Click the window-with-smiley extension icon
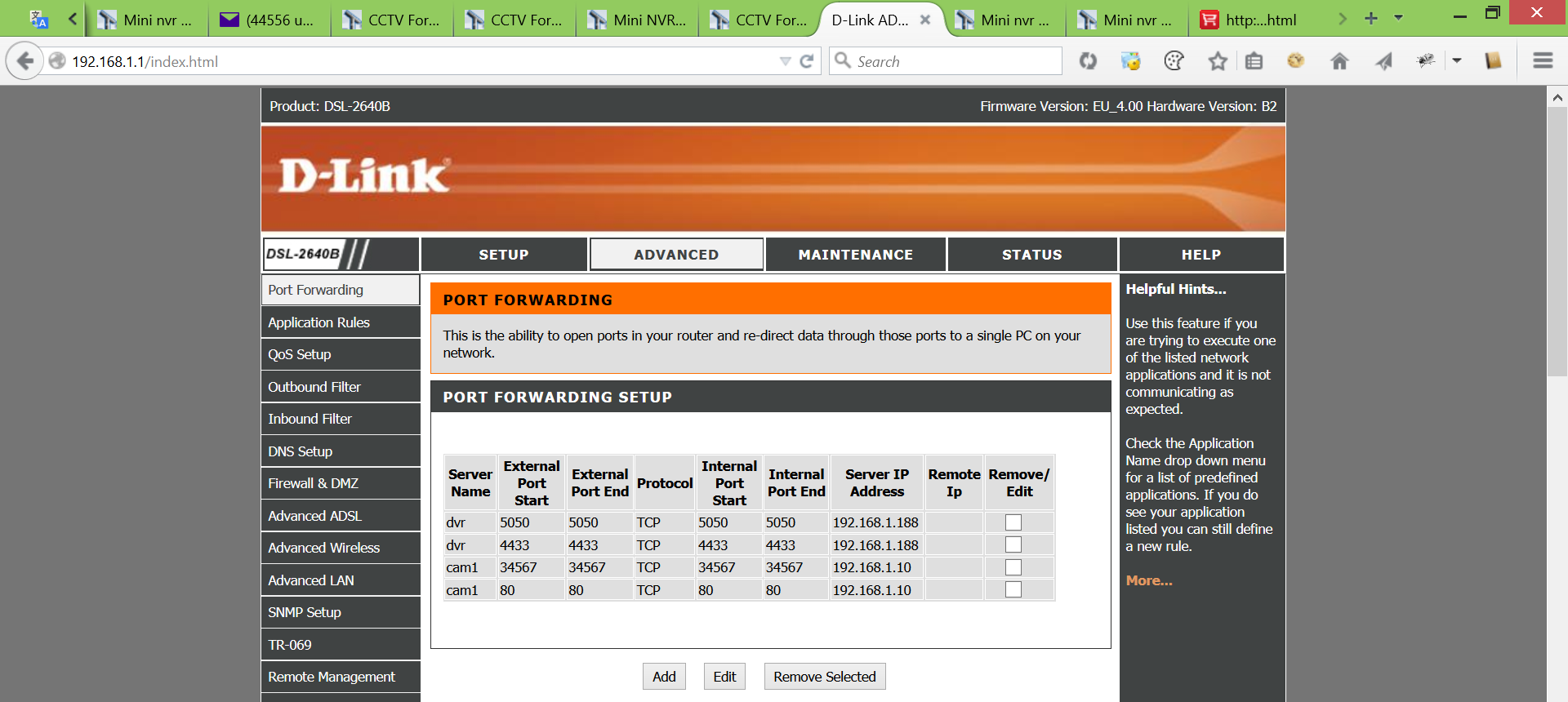Viewport: 1568px width, 702px height. [1130, 61]
